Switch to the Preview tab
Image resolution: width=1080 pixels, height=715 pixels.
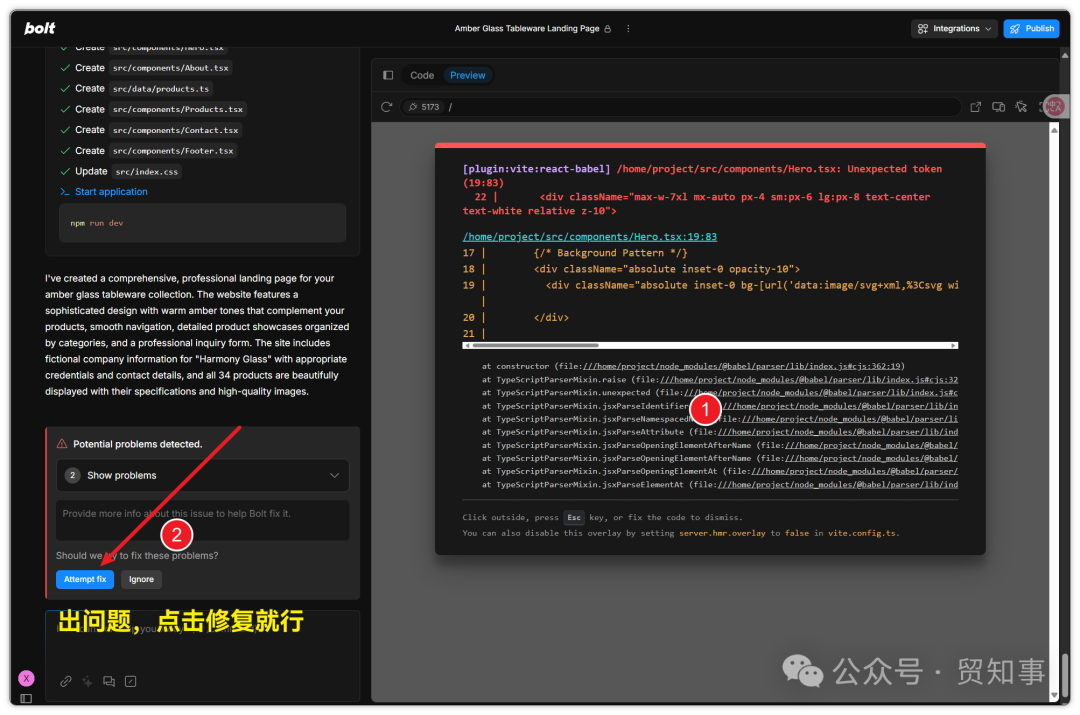(468, 75)
